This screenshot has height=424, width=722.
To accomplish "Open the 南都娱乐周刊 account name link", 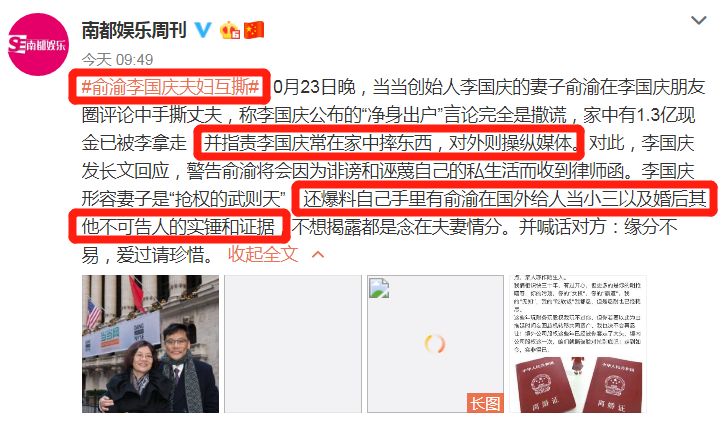I will (134, 30).
